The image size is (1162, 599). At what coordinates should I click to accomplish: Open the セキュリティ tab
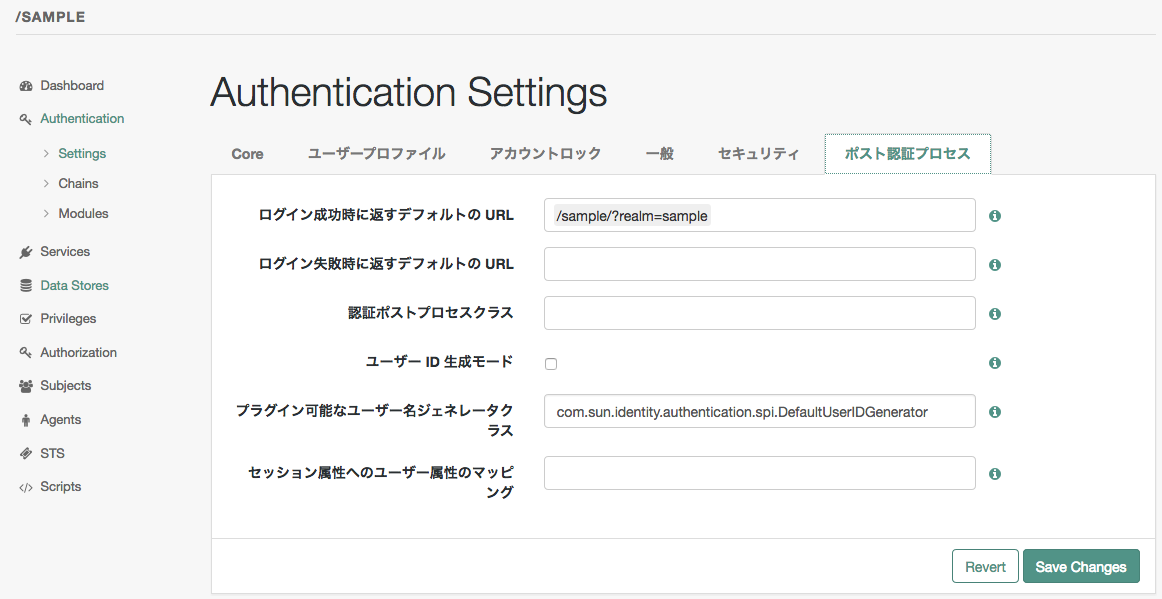pyautogui.click(x=758, y=154)
